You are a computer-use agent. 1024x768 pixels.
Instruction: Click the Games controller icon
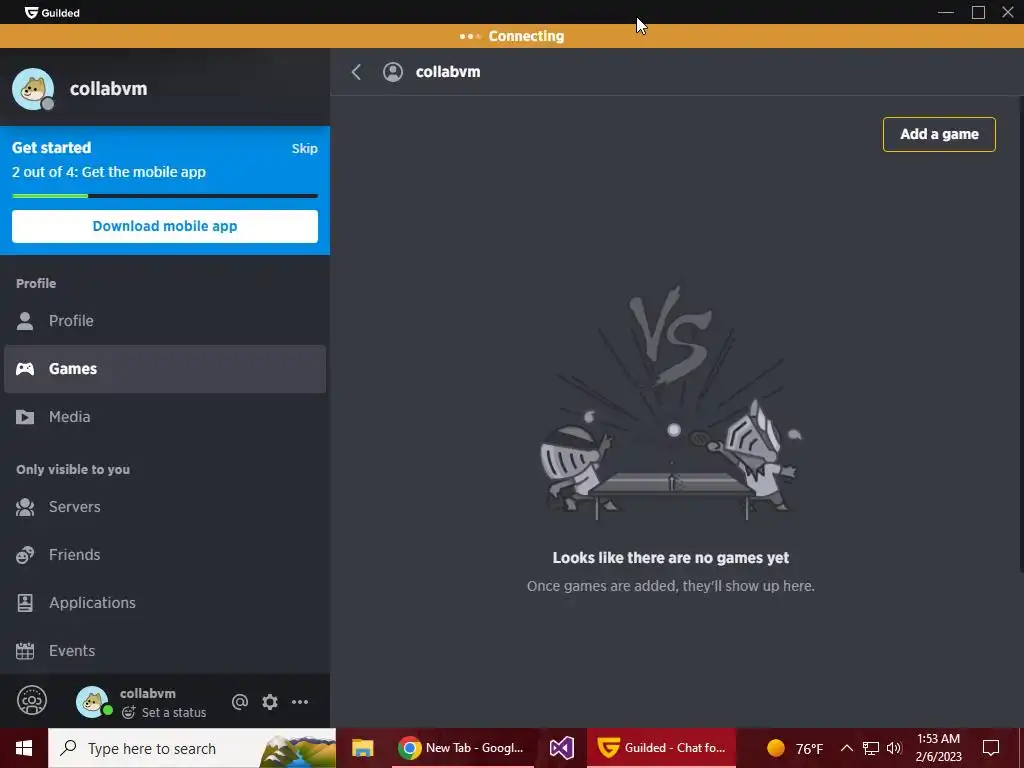tap(25, 369)
